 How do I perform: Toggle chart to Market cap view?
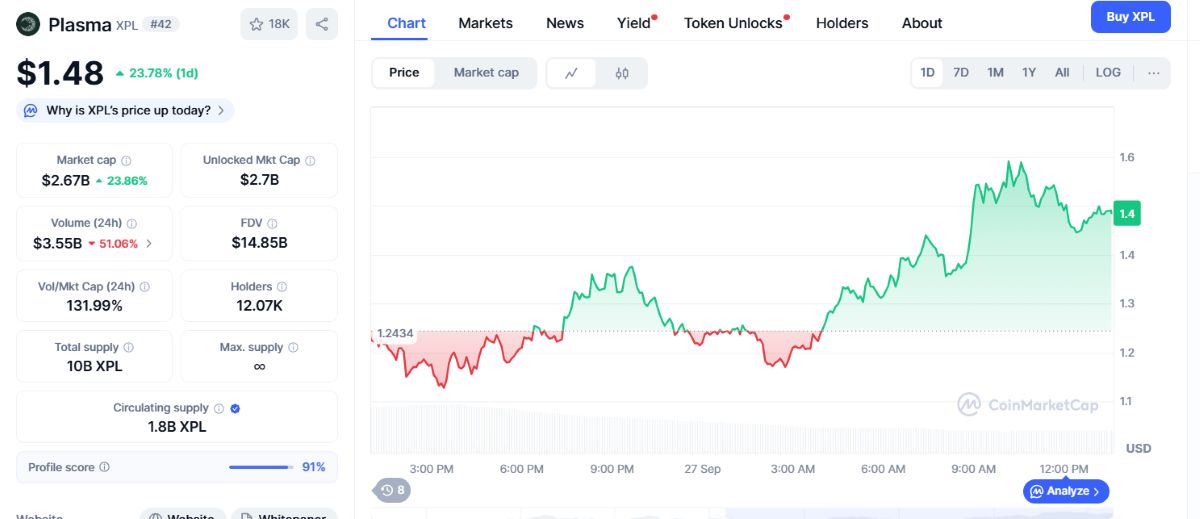click(486, 73)
